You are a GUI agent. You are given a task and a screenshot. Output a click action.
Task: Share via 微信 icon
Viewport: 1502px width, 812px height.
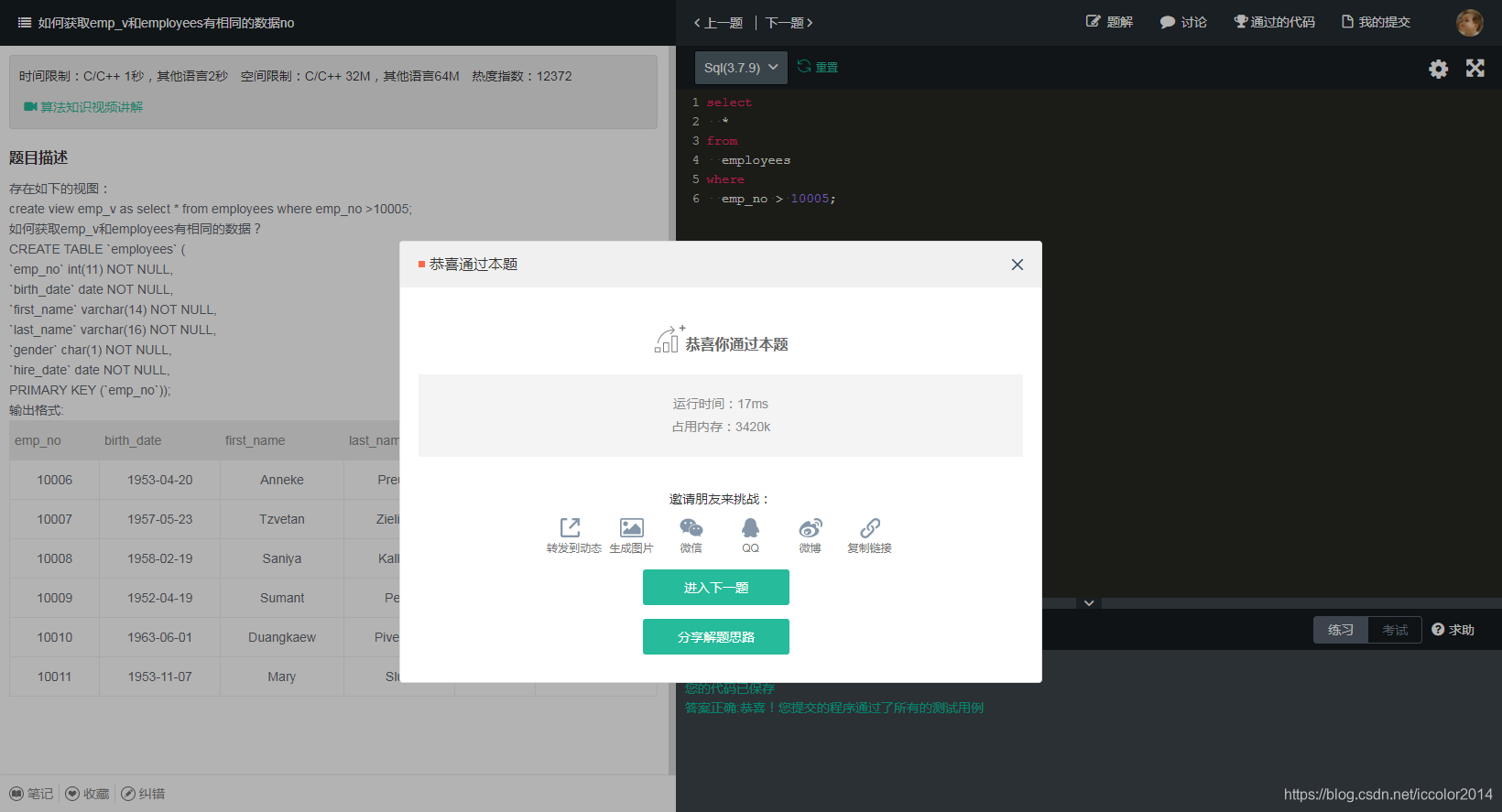691,527
